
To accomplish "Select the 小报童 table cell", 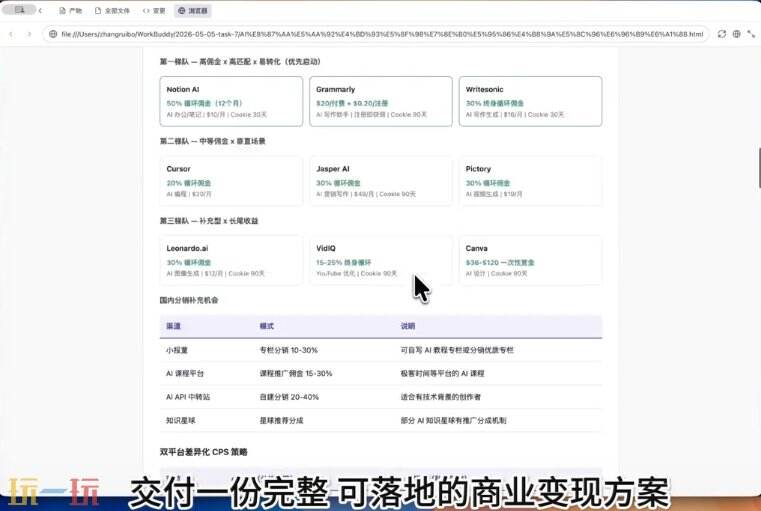I will click(177, 350).
